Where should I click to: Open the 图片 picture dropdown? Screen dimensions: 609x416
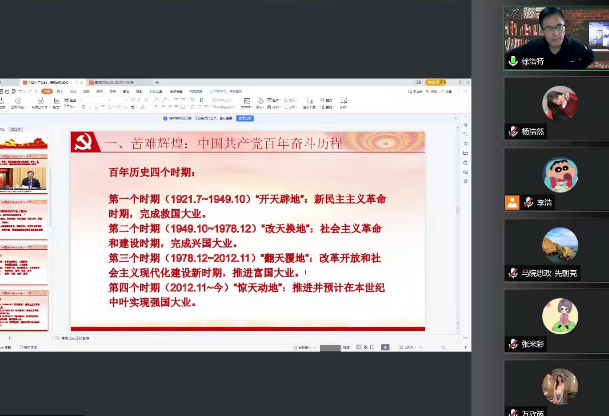point(273,100)
